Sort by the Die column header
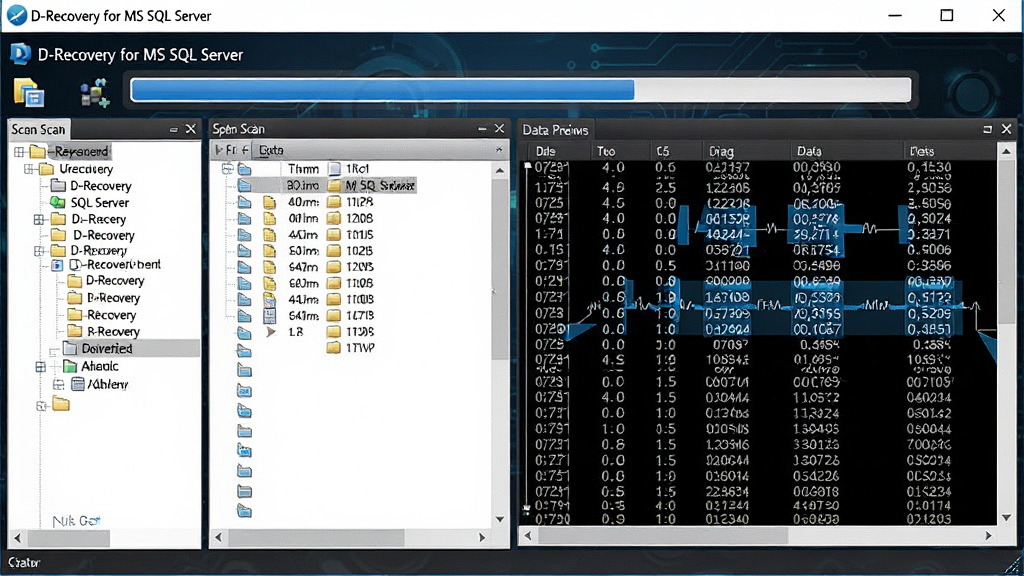1024x576 pixels. pyautogui.click(x=545, y=151)
